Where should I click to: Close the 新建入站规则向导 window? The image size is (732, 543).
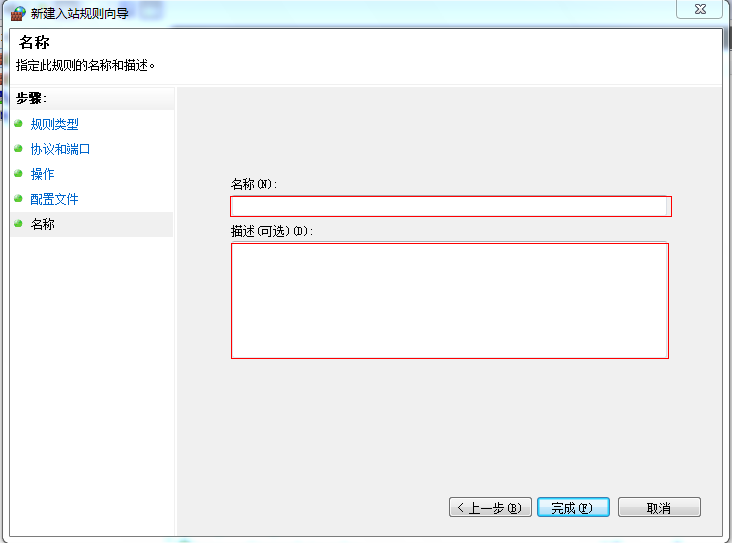click(700, 9)
